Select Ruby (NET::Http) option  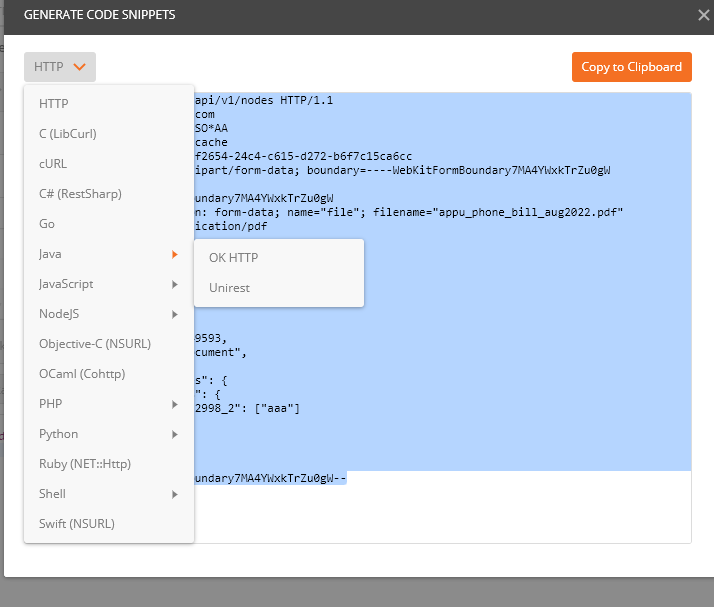[x=109, y=464]
